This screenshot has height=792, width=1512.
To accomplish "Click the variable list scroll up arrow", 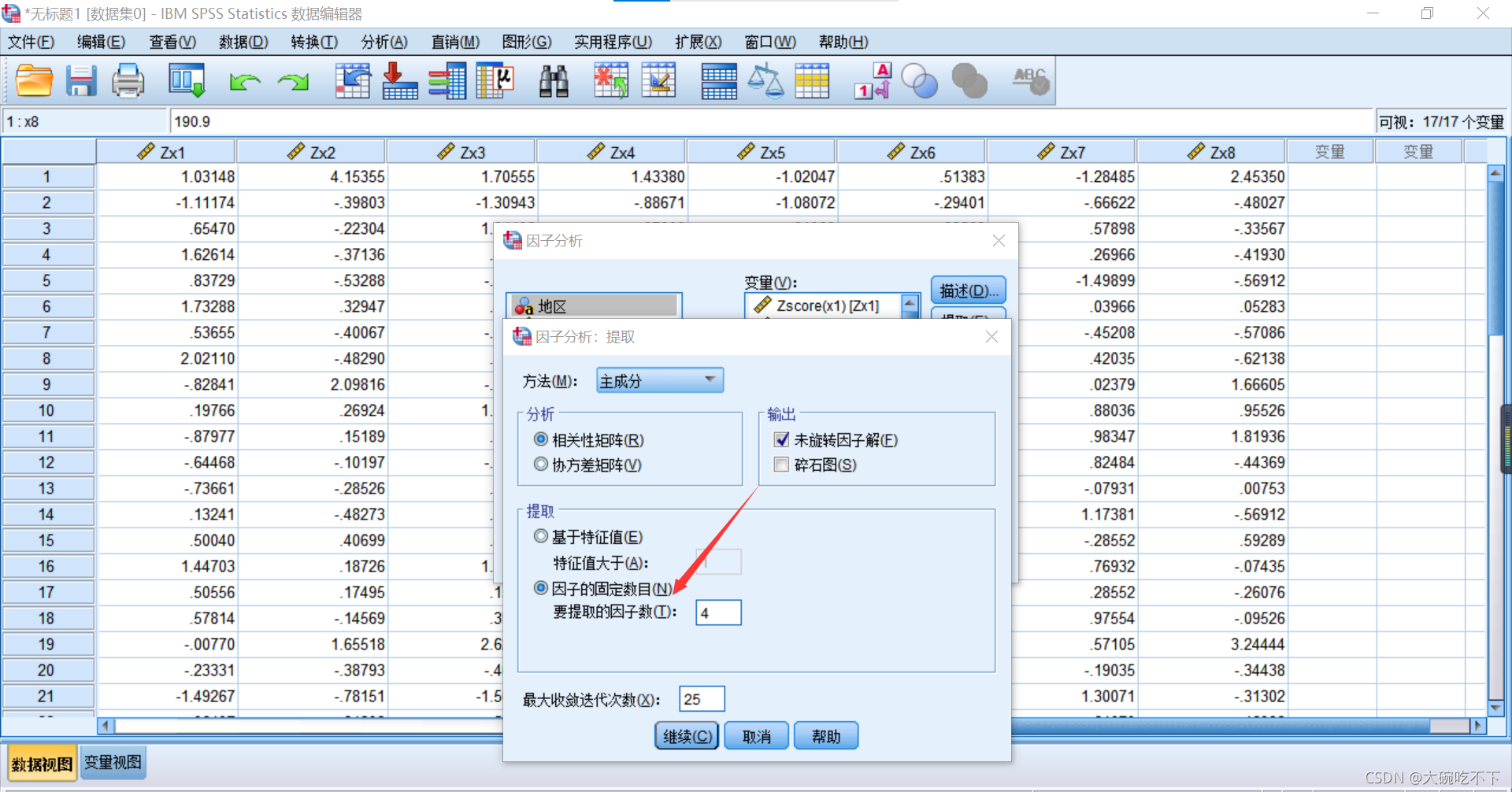I will pyautogui.click(x=910, y=302).
